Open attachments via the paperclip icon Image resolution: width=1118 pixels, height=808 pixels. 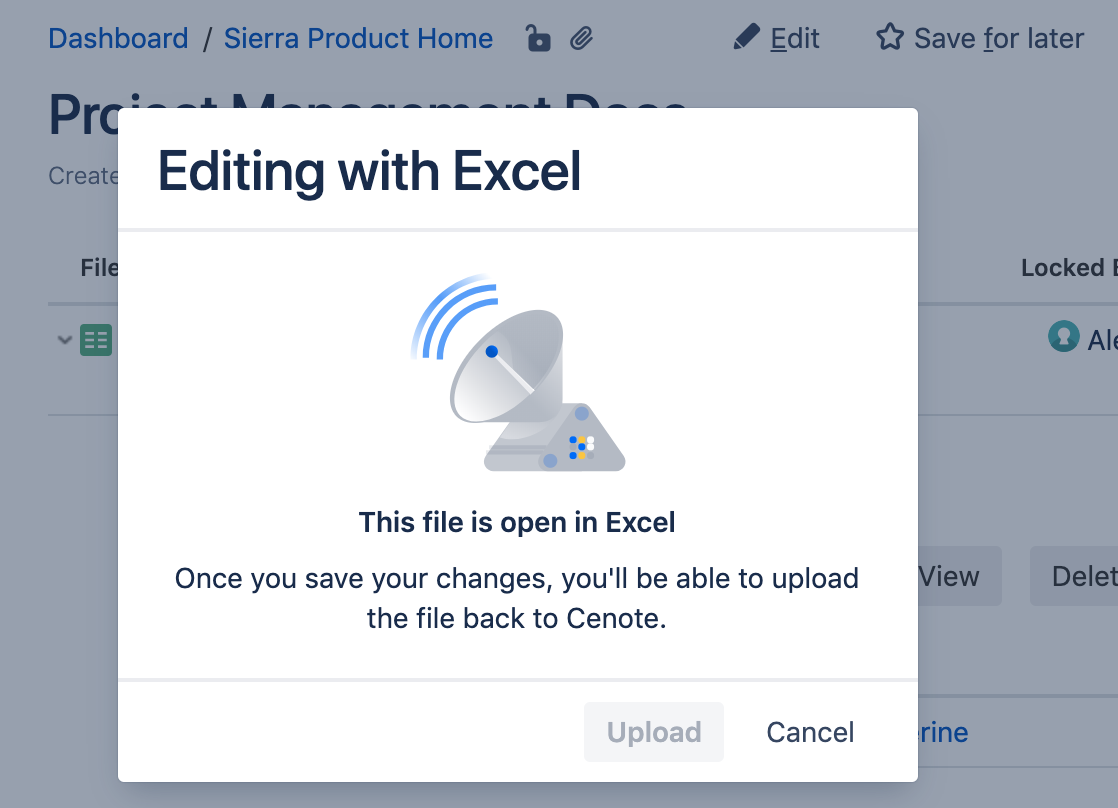[x=582, y=39]
